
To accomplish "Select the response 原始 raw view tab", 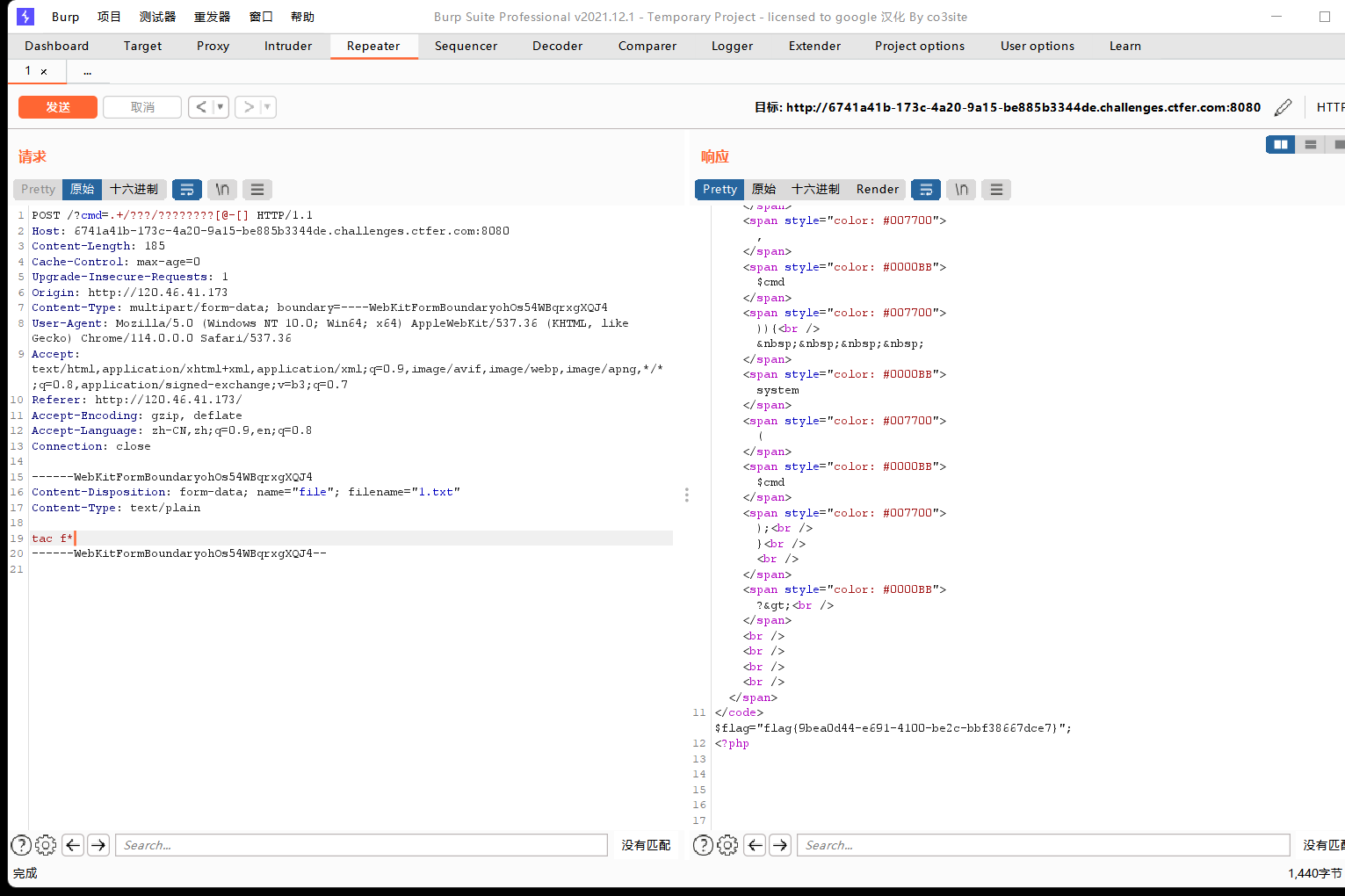I will (x=763, y=189).
